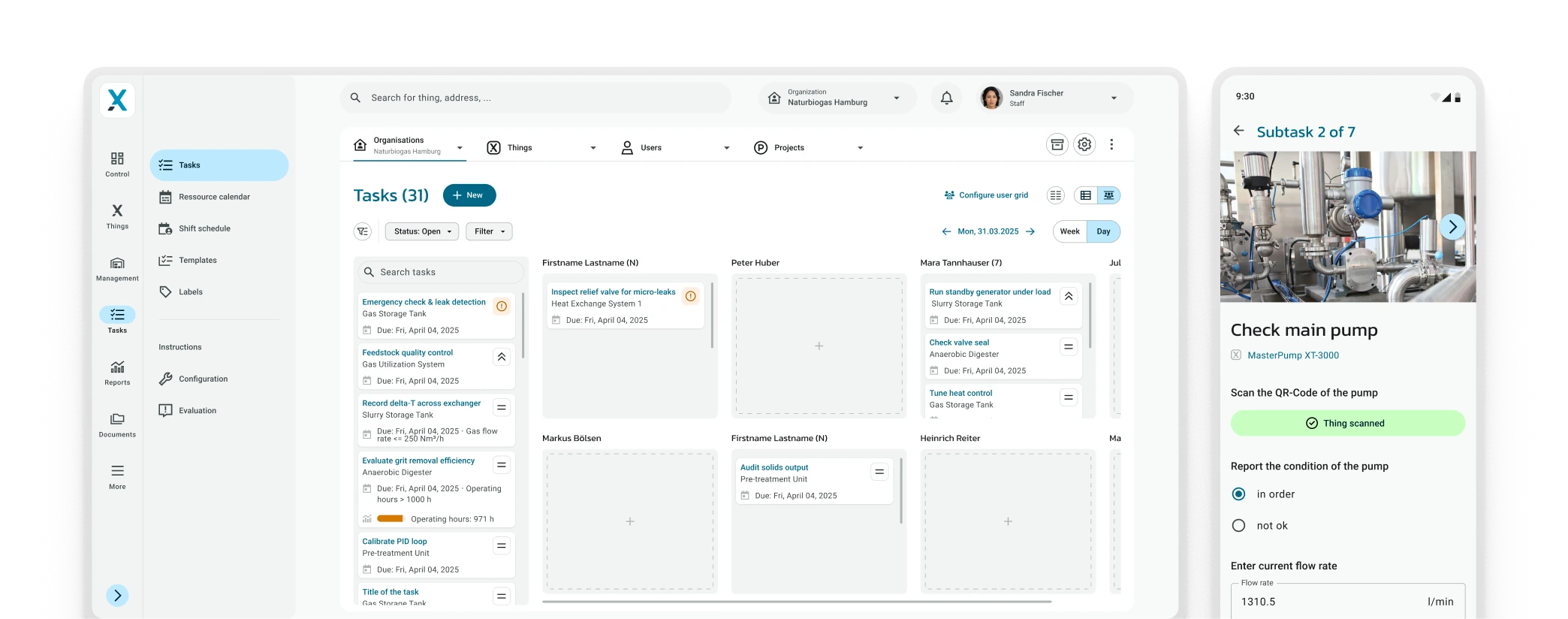1568x619 pixels.
Task: Click warning icon on Emergency check task
Action: point(502,306)
